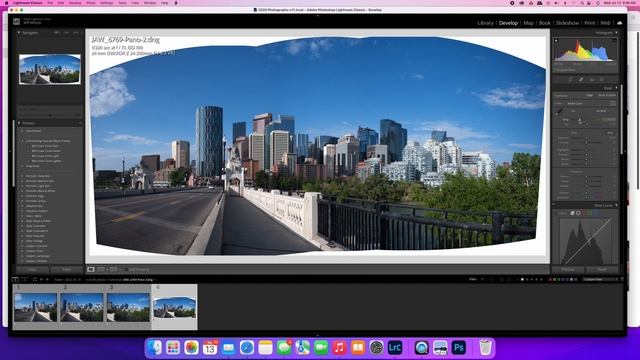640x360 pixels.
Task: Select filmstrip thumbnail number 1
Action: 36,307
